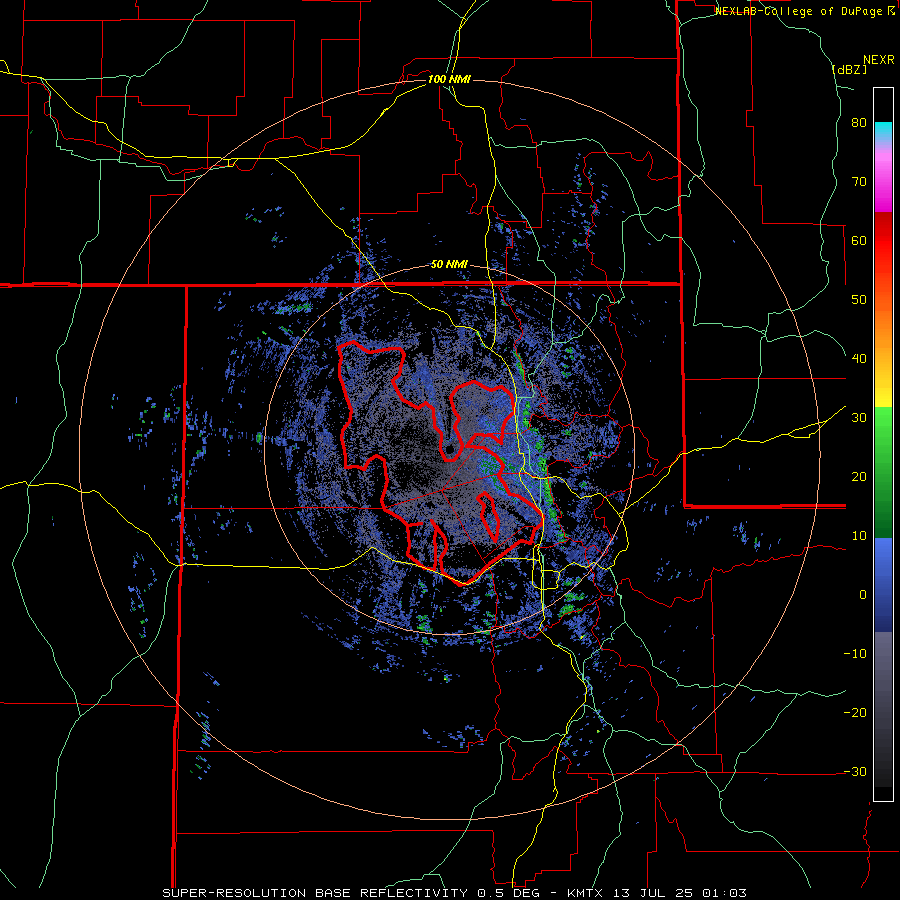
Task: Click the 40 value on the dBZ scale
Action: (859, 359)
